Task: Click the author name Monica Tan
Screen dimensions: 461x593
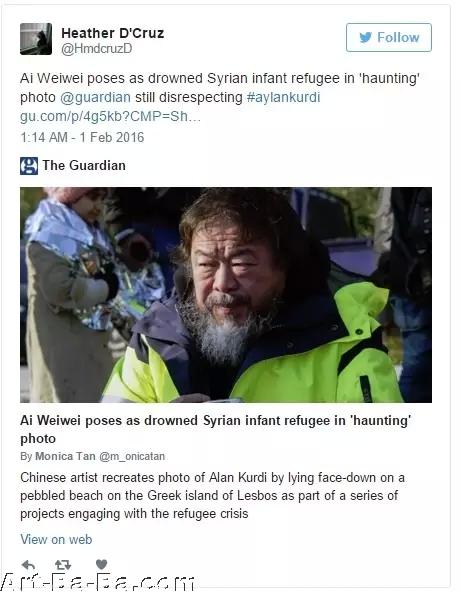Action: click(65, 456)
